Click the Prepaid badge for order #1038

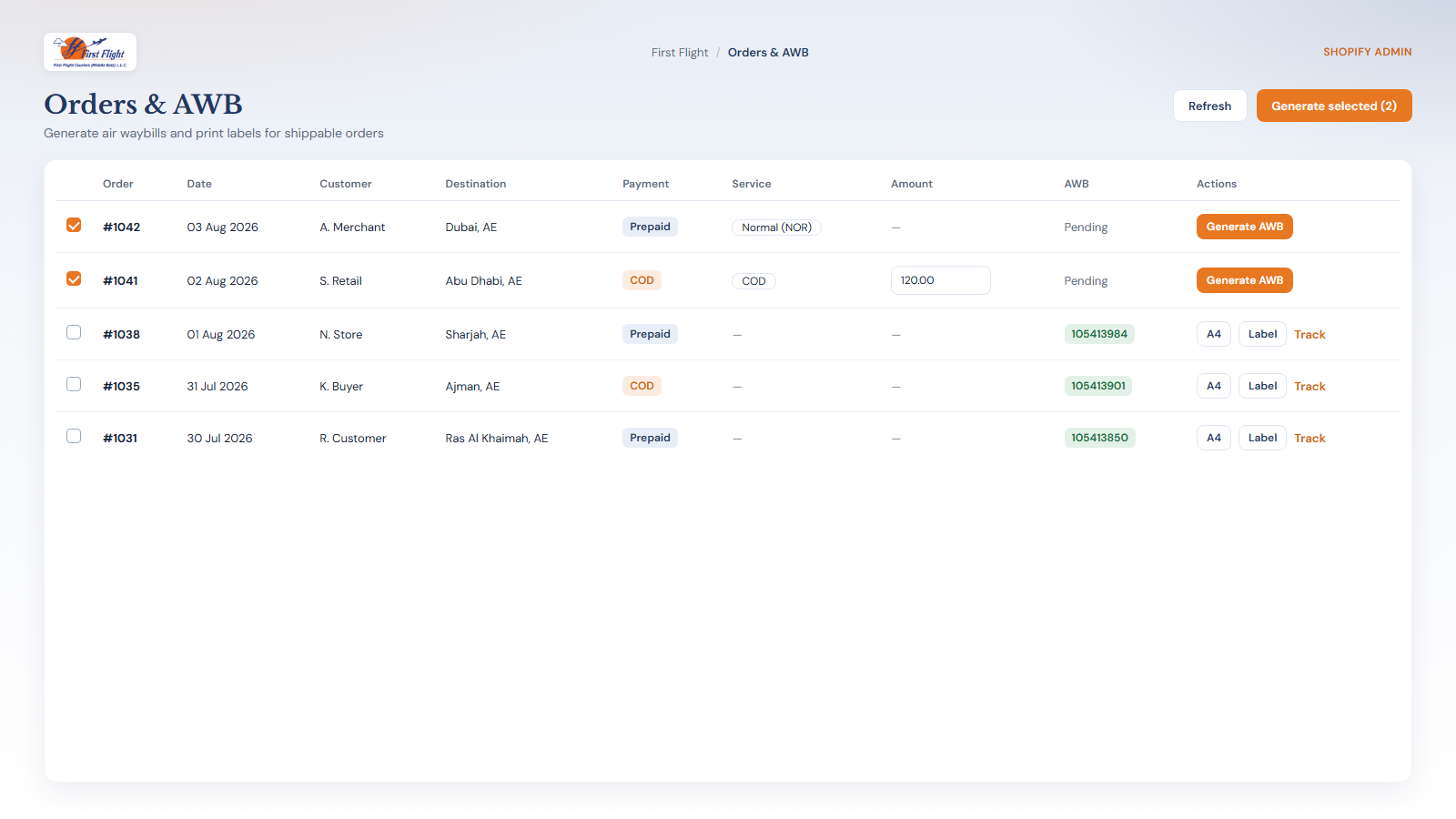(650, 334)
